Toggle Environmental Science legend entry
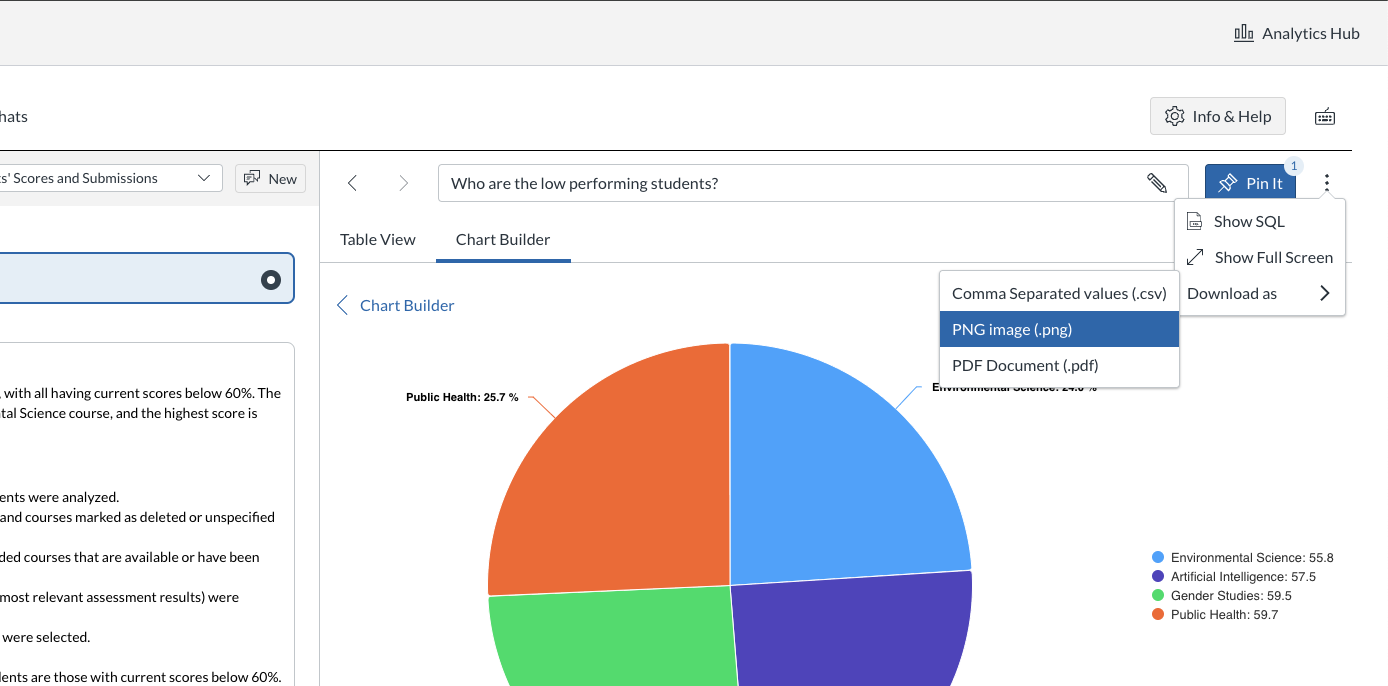This screenshot has height=686, width=1388. pyautogui.click(x=1243, y=558)
